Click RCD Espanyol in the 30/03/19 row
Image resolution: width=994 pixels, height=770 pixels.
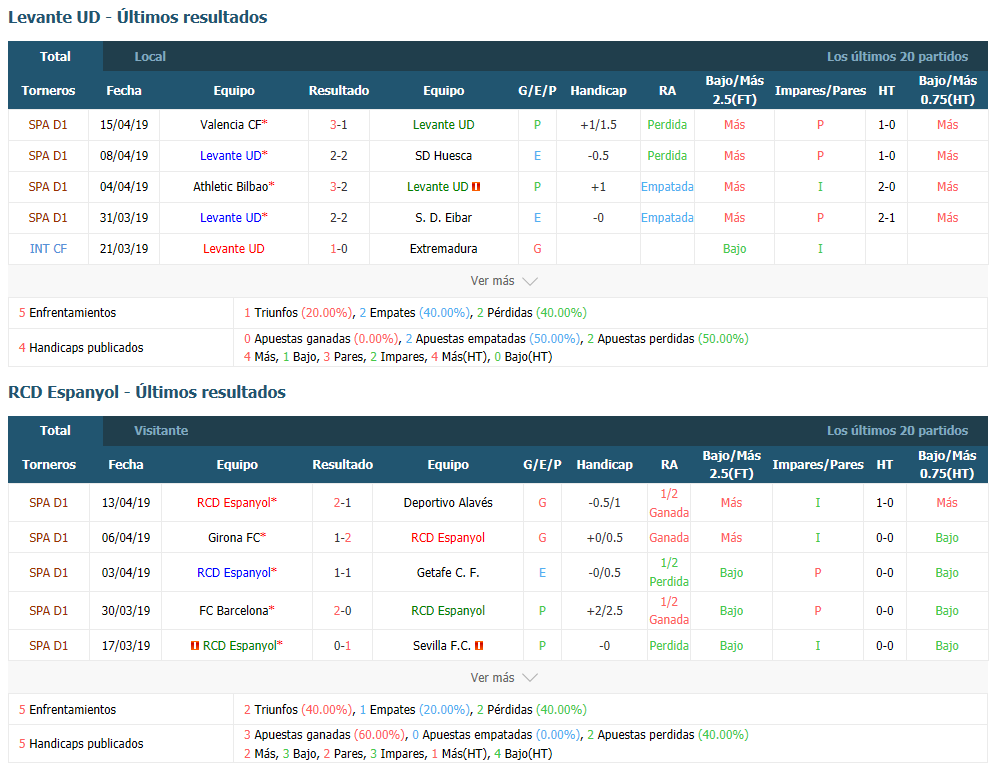point(448,611)
